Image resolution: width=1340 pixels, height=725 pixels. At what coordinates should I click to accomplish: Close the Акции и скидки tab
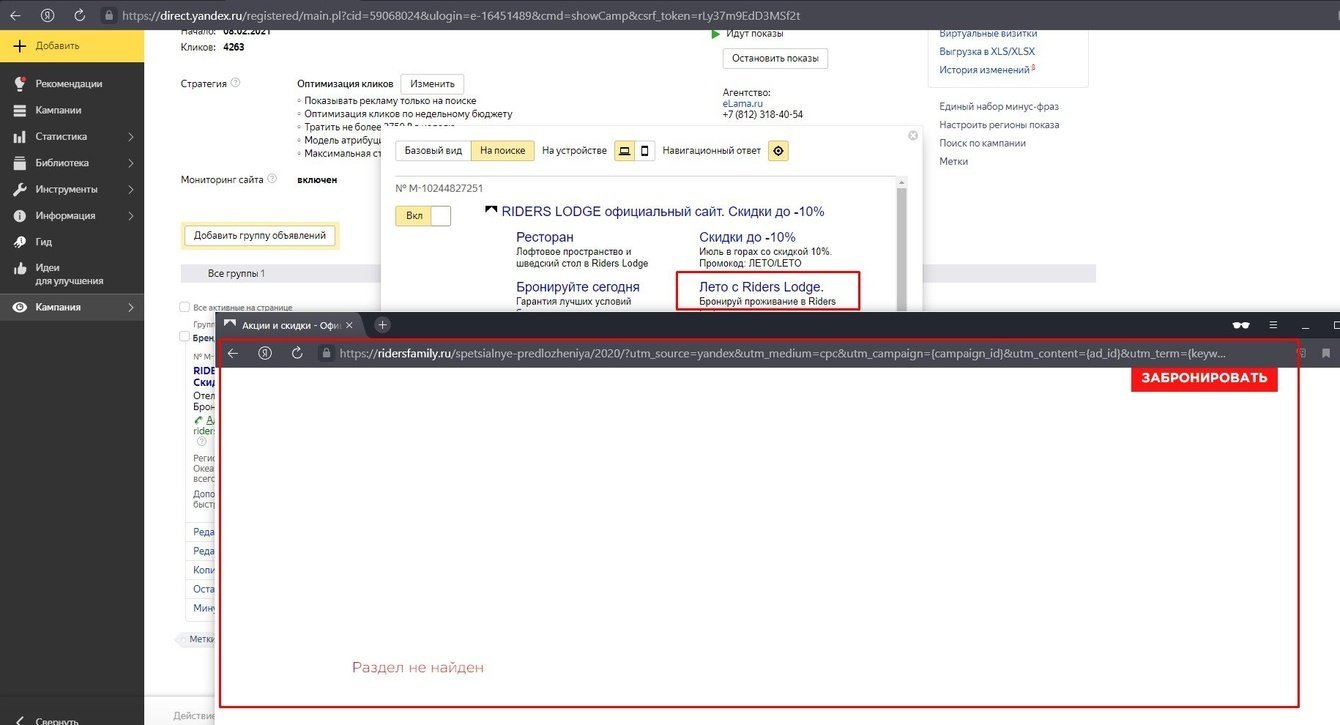pos(349,325)
